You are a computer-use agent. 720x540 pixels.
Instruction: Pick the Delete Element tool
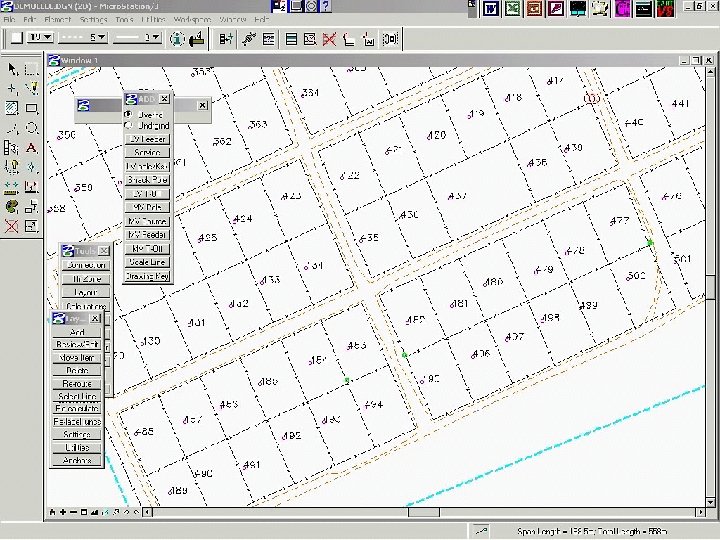[12, 227]
